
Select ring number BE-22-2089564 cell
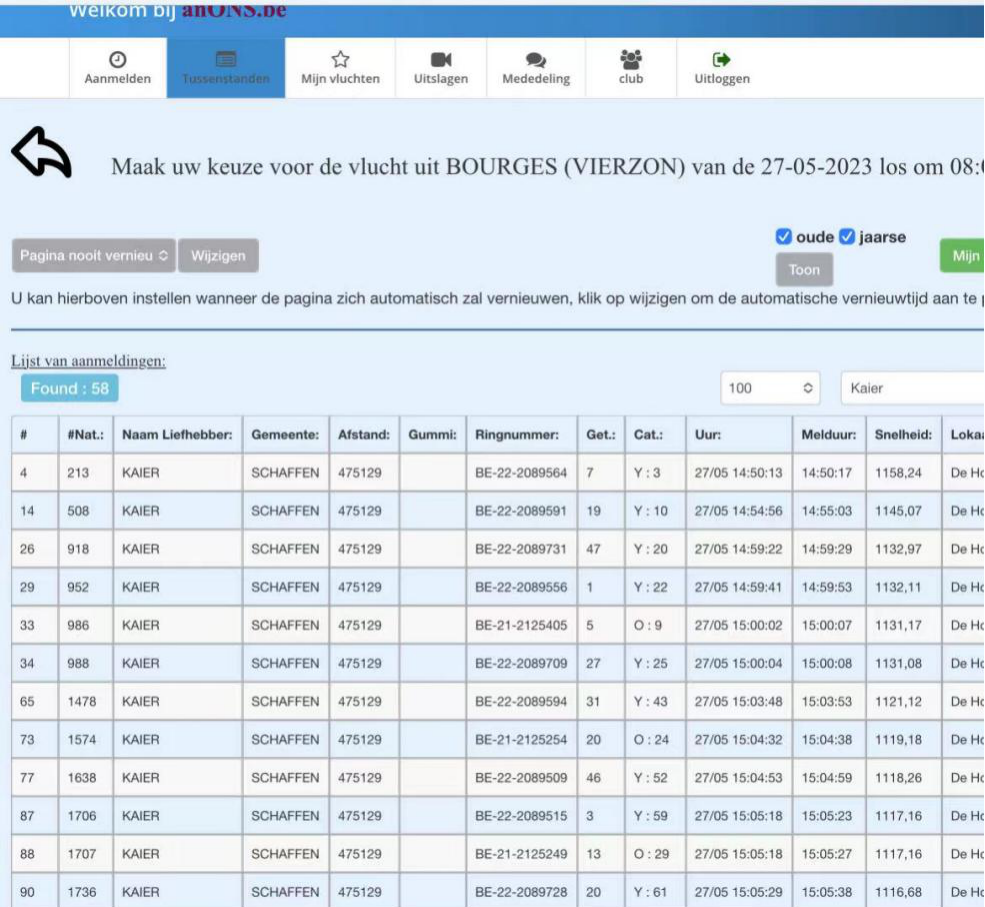click(x=521, y=473)
